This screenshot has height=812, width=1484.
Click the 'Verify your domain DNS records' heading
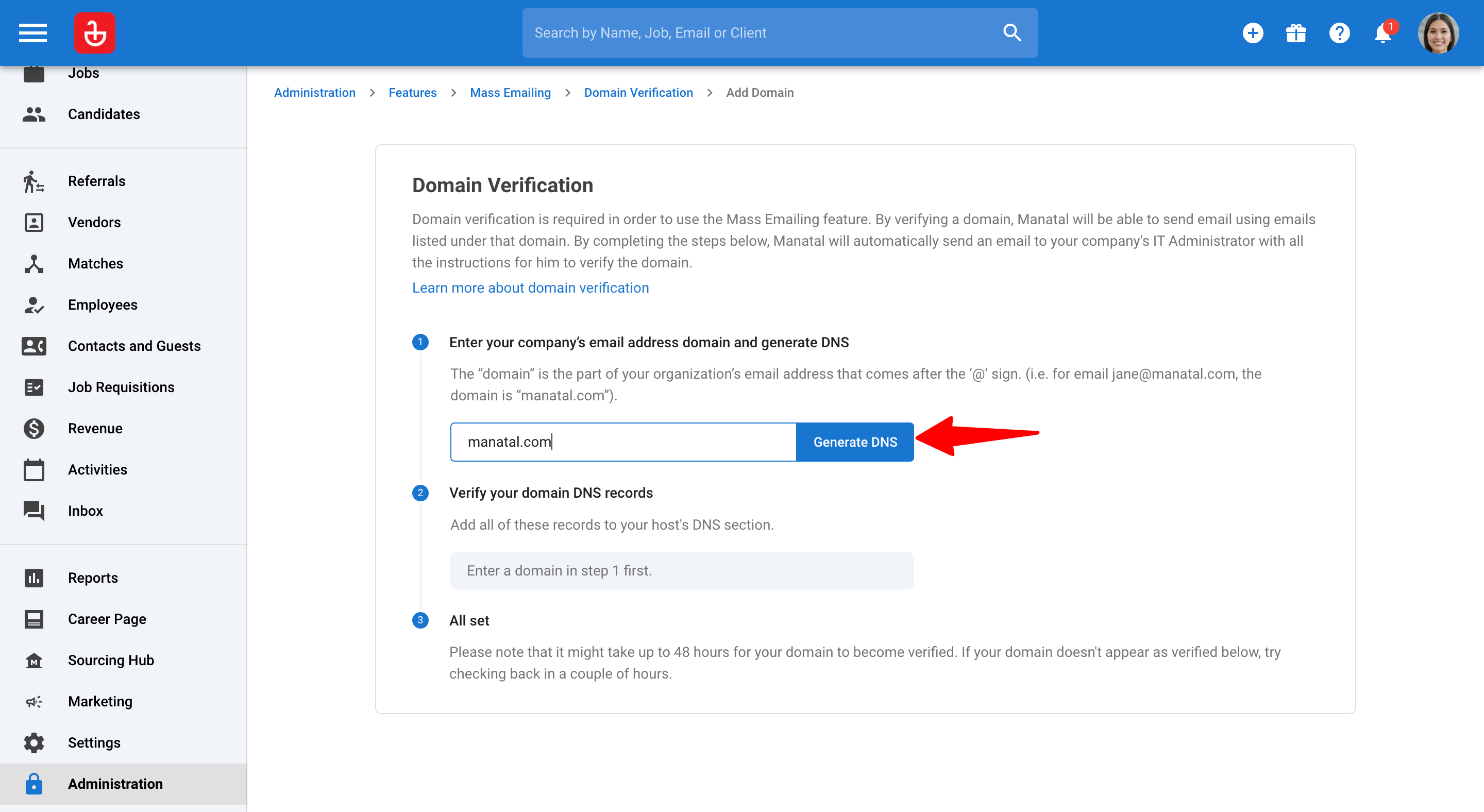[x=551, y=493]
